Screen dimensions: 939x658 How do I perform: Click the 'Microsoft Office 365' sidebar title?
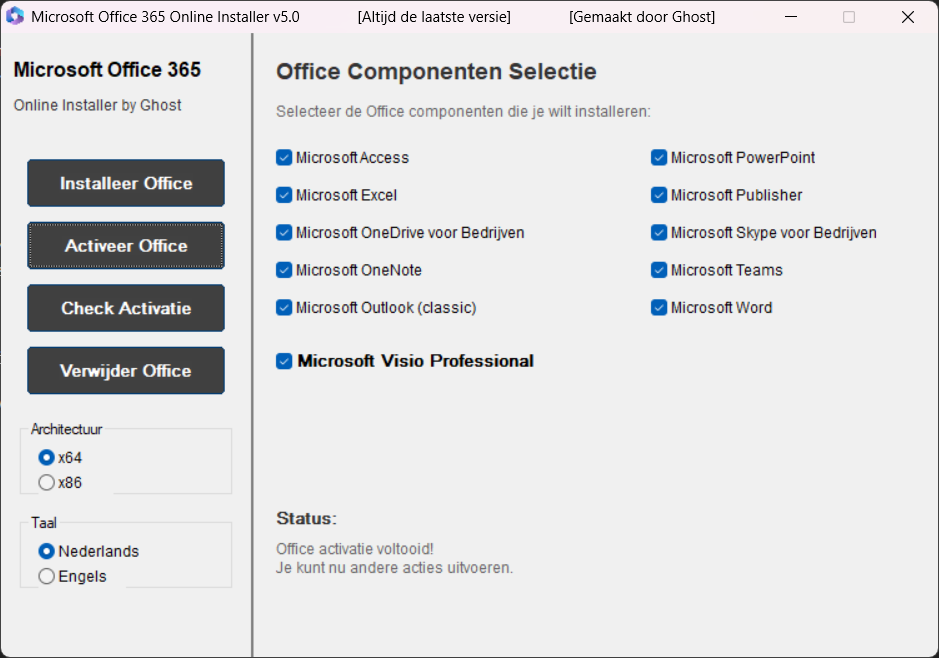tap(107, 69)
